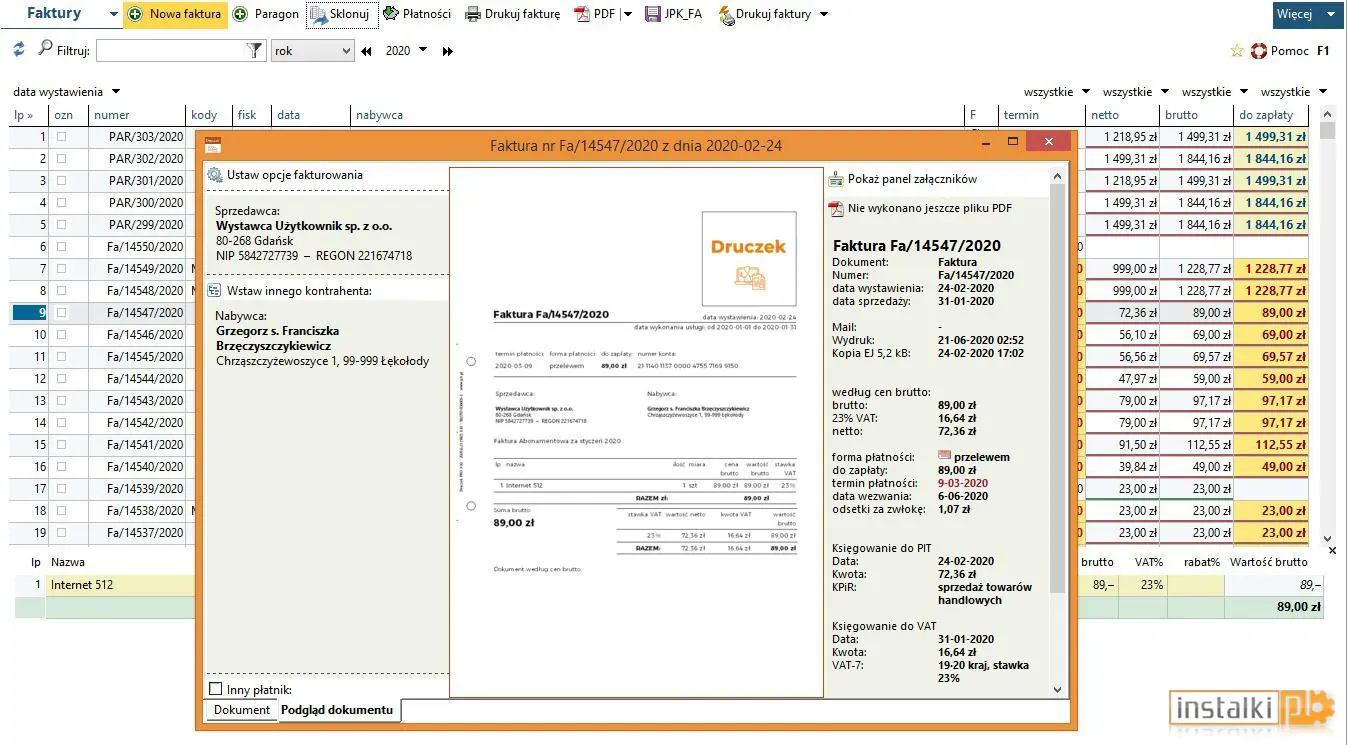Open the Więcej dropdown menu
1347x745 pixels.
click(x=1306, y=14)
